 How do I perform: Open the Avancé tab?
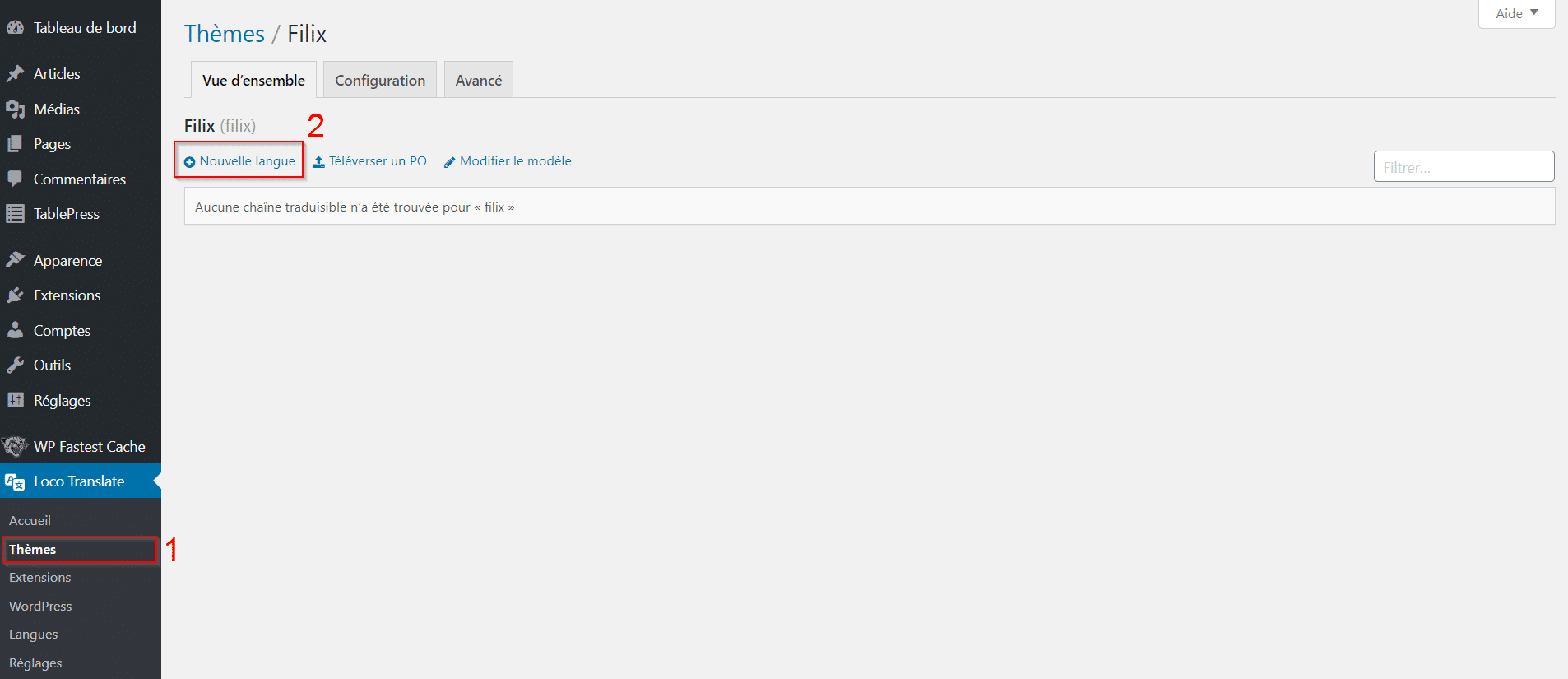click(478, 81)
